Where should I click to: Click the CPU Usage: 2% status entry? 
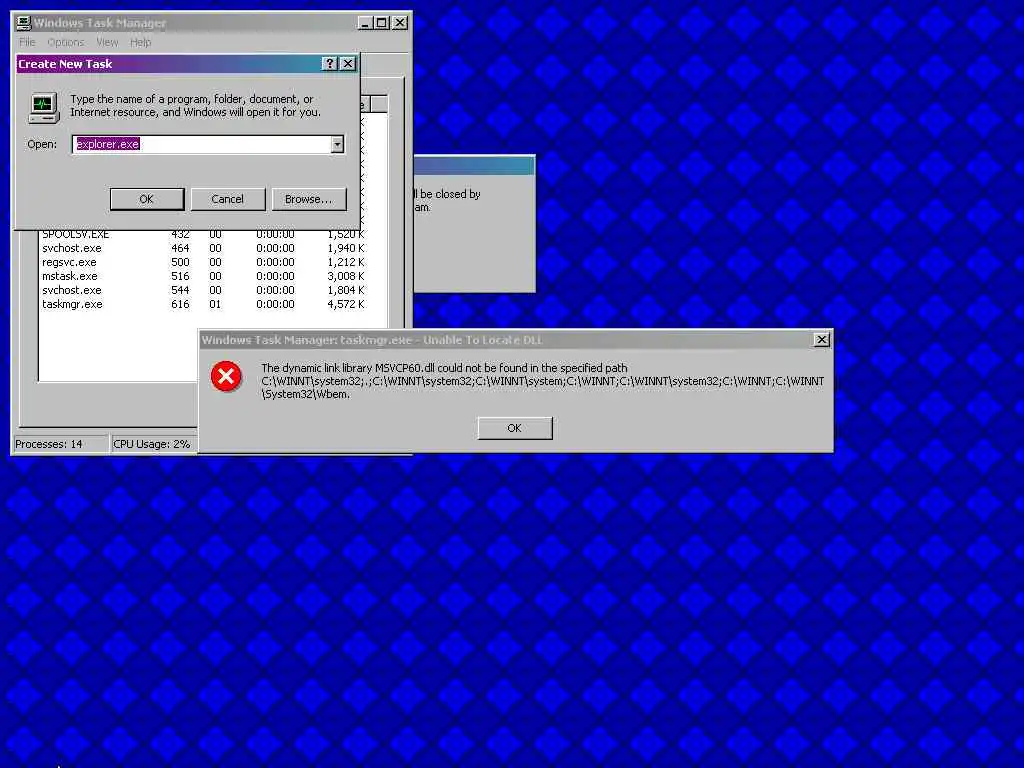point(154,444)
